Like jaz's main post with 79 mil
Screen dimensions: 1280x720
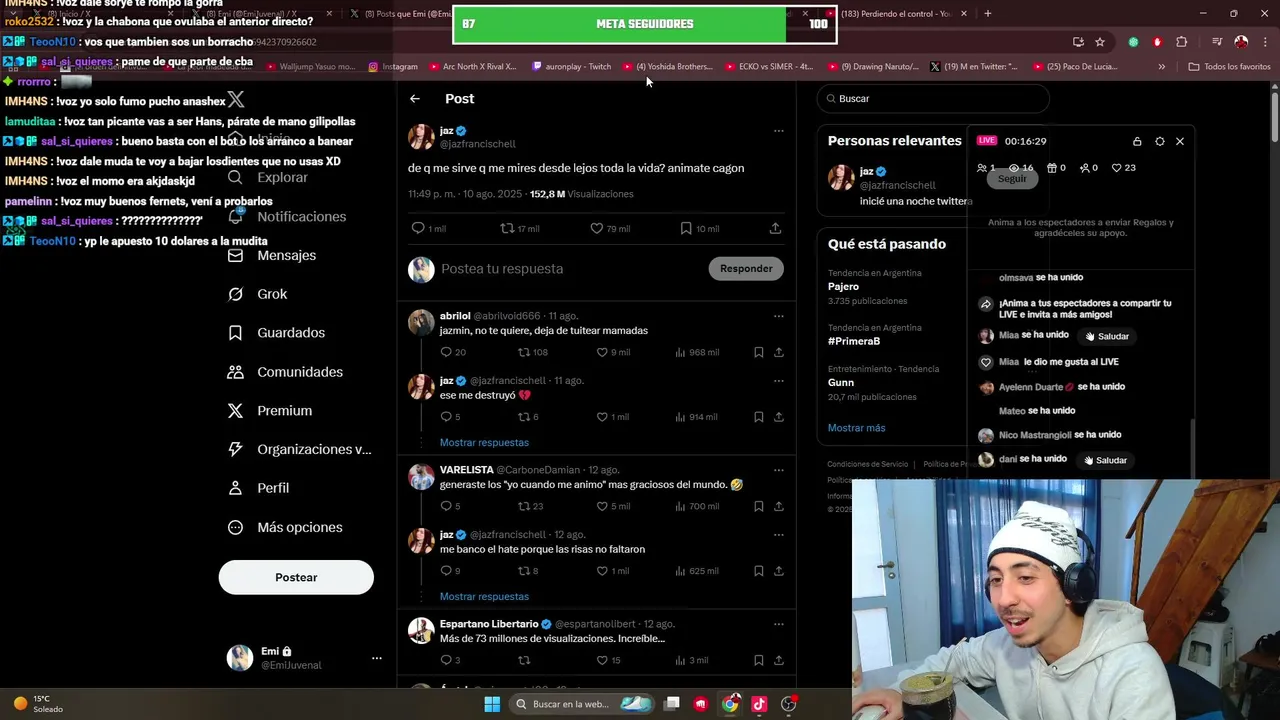pyautogui.click(x=596, y=228)
